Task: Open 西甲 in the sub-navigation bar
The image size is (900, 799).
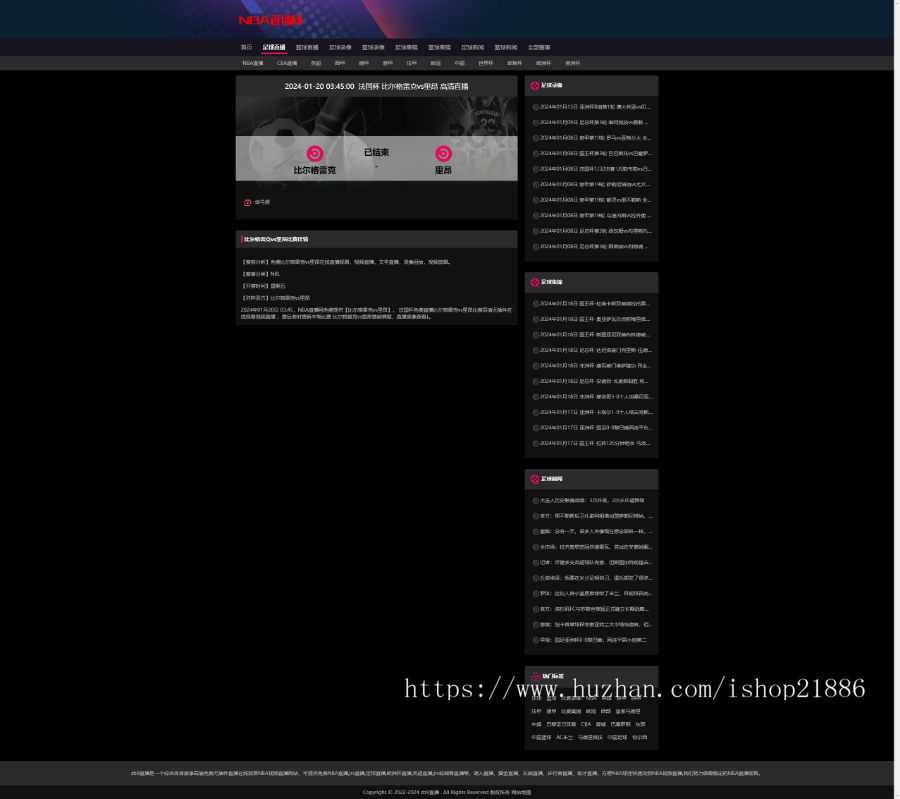Action: pyautogui.click(x=340, y=63)
